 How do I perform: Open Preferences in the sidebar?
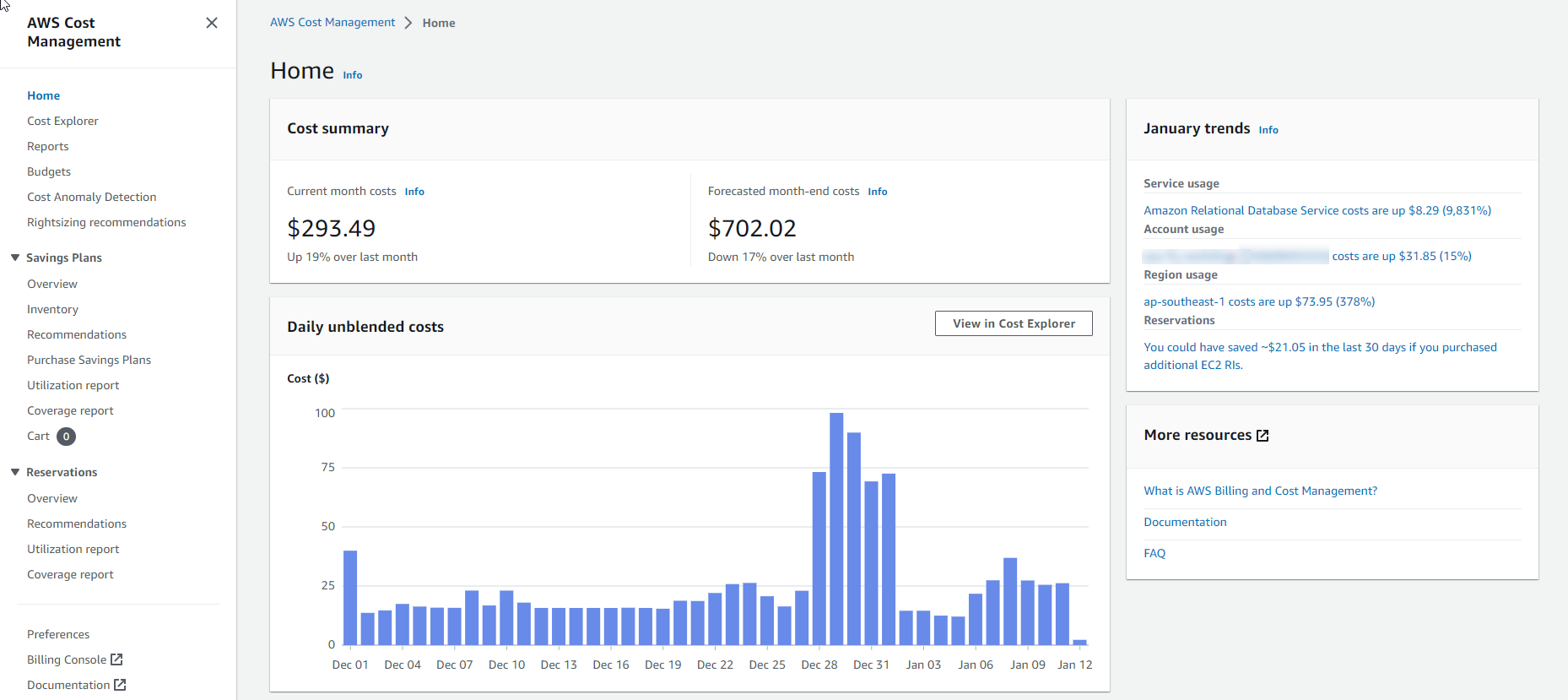(58, 634)
